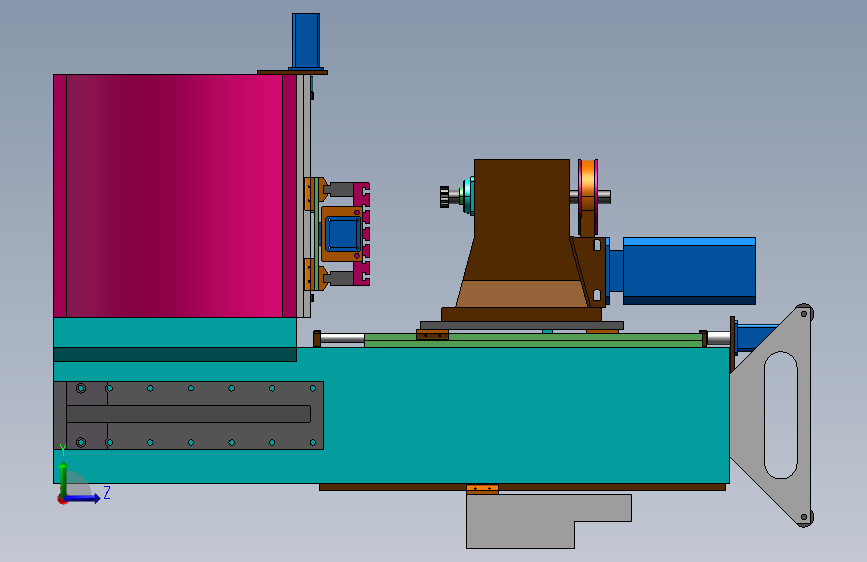The height and width of the screenshot is (562, 867).
Task: Select the blue Z axis arrow of triad
Action: click(83, 498)
